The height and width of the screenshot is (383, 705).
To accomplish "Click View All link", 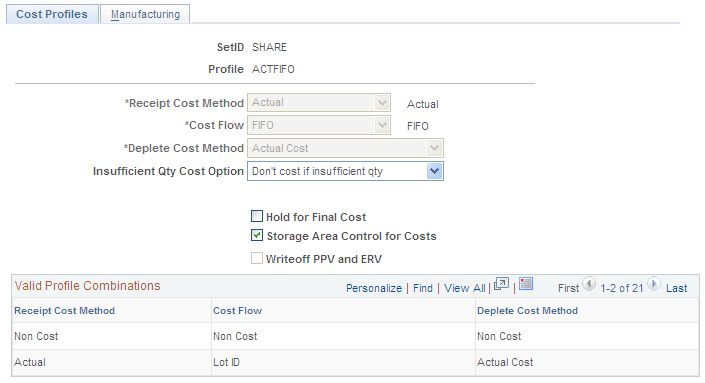I will pos(464,288).
